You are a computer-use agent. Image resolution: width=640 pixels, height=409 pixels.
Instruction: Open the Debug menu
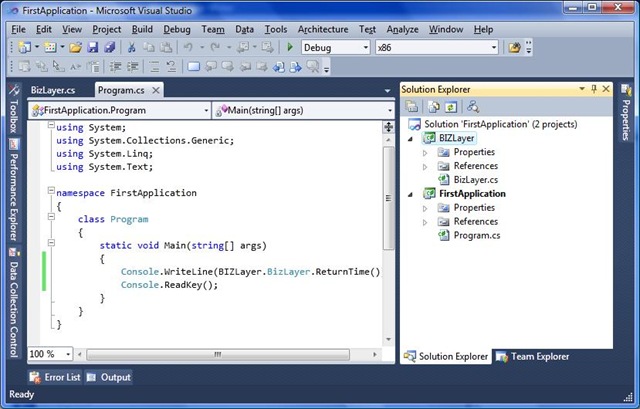point(177,29)
